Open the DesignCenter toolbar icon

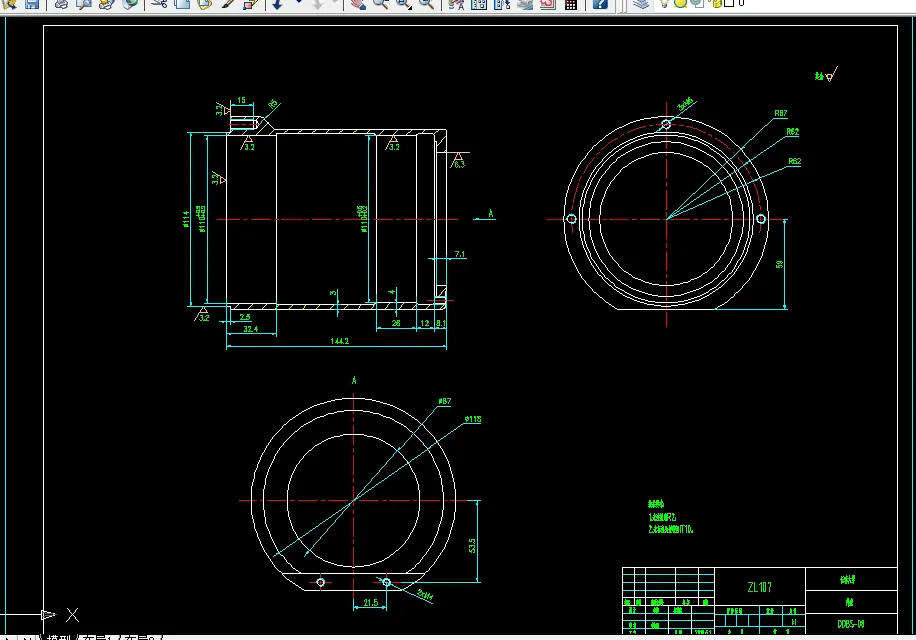(478, 4)
